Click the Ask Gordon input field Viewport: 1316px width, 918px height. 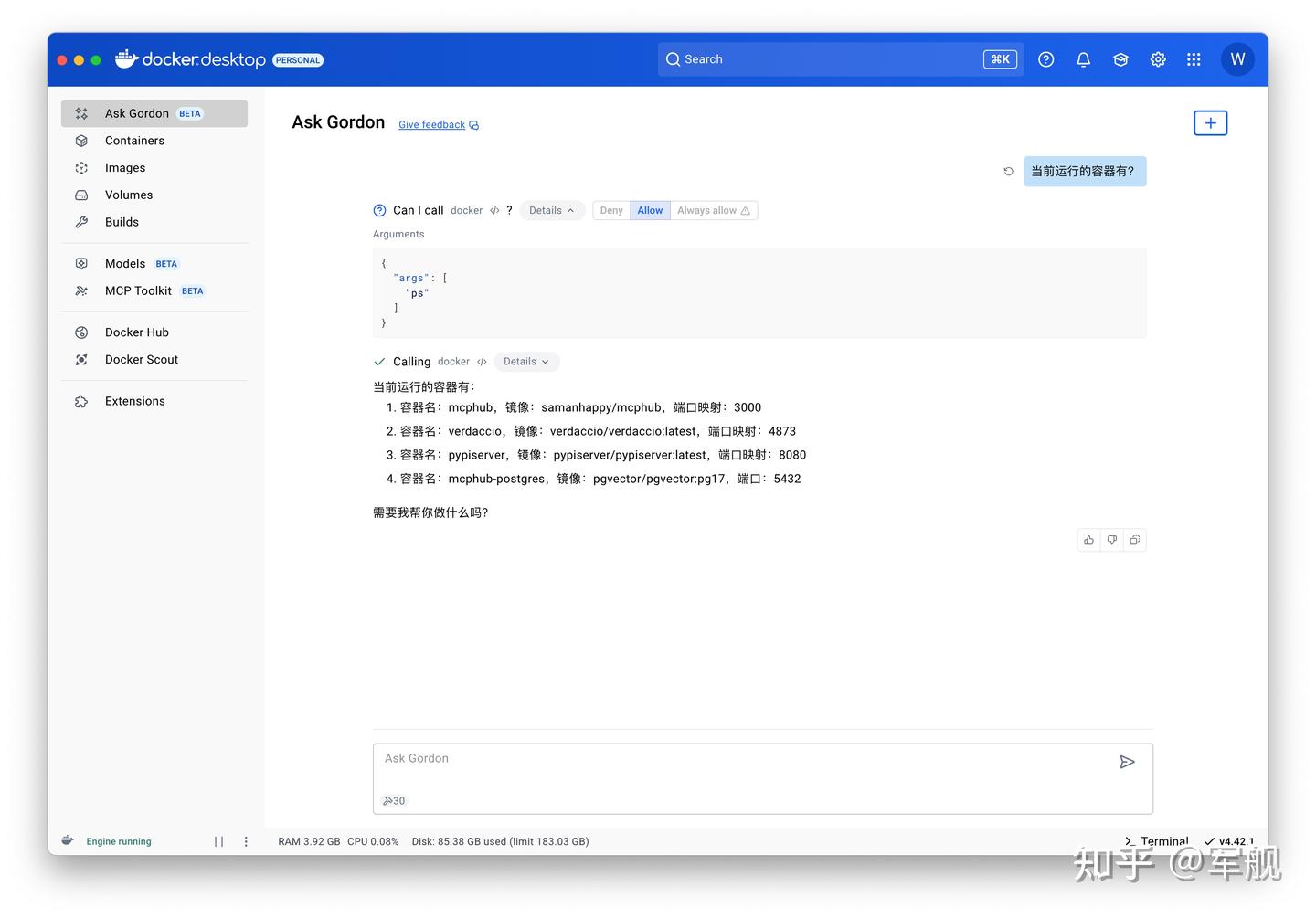tap(640, 758)
